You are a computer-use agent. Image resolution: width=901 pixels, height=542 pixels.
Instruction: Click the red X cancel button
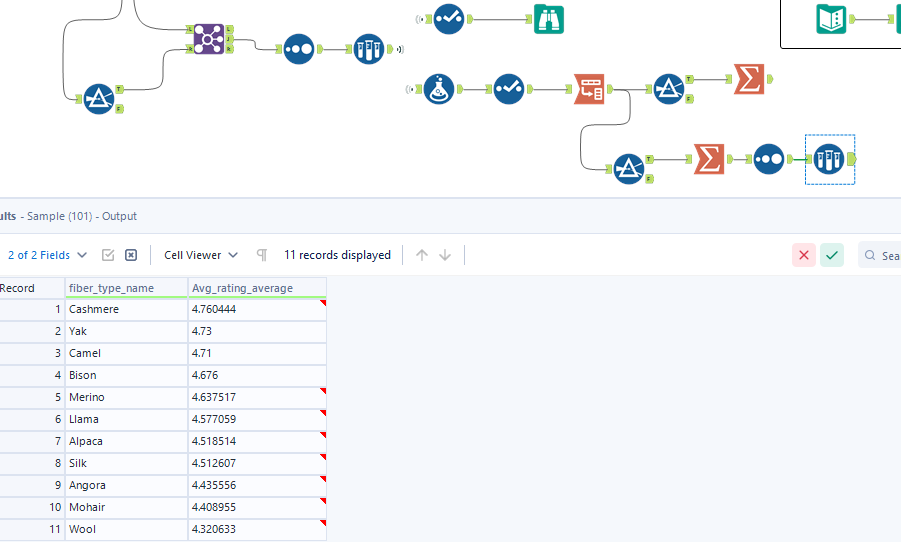click(x=804, y=255)
